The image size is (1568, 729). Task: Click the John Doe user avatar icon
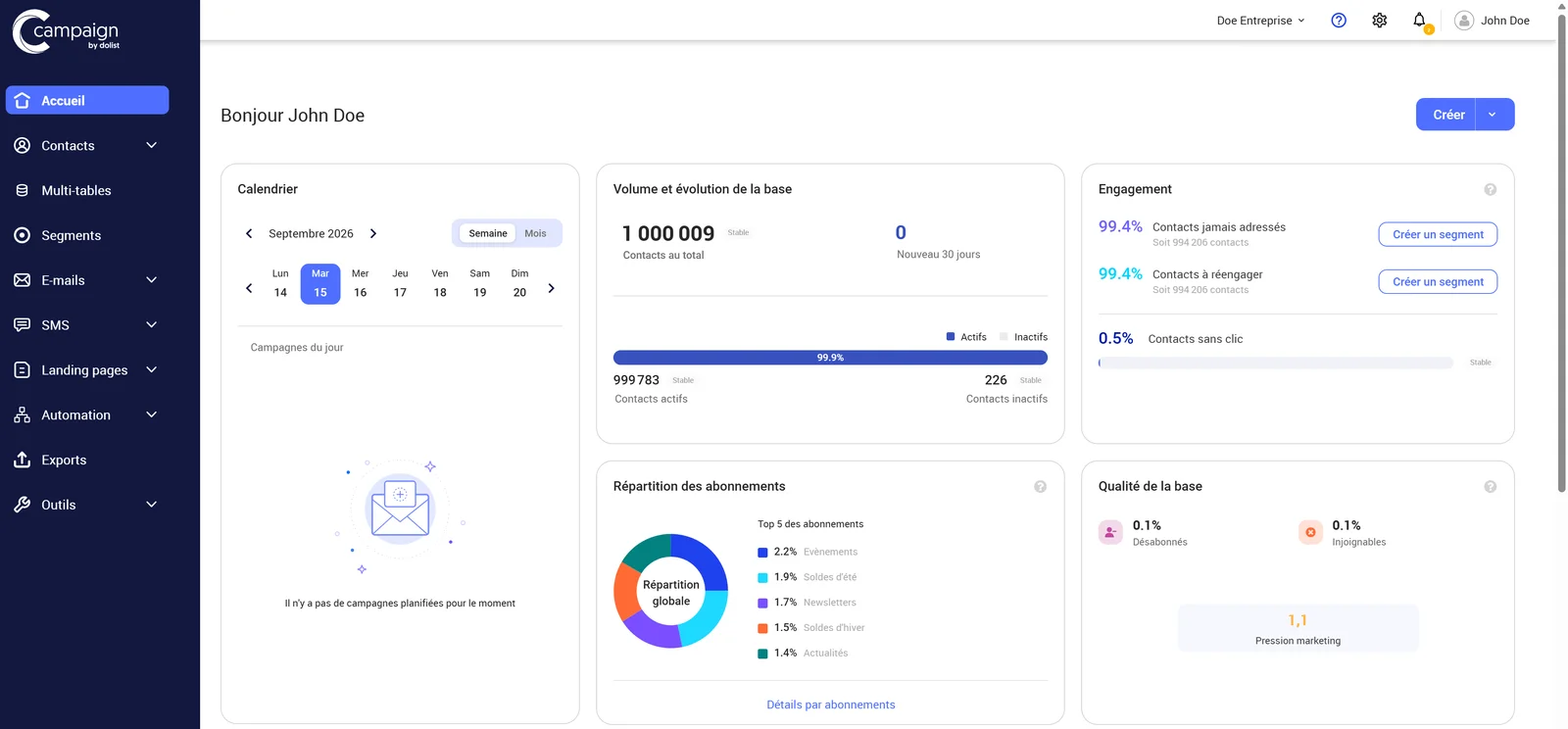pos(1464,21)
